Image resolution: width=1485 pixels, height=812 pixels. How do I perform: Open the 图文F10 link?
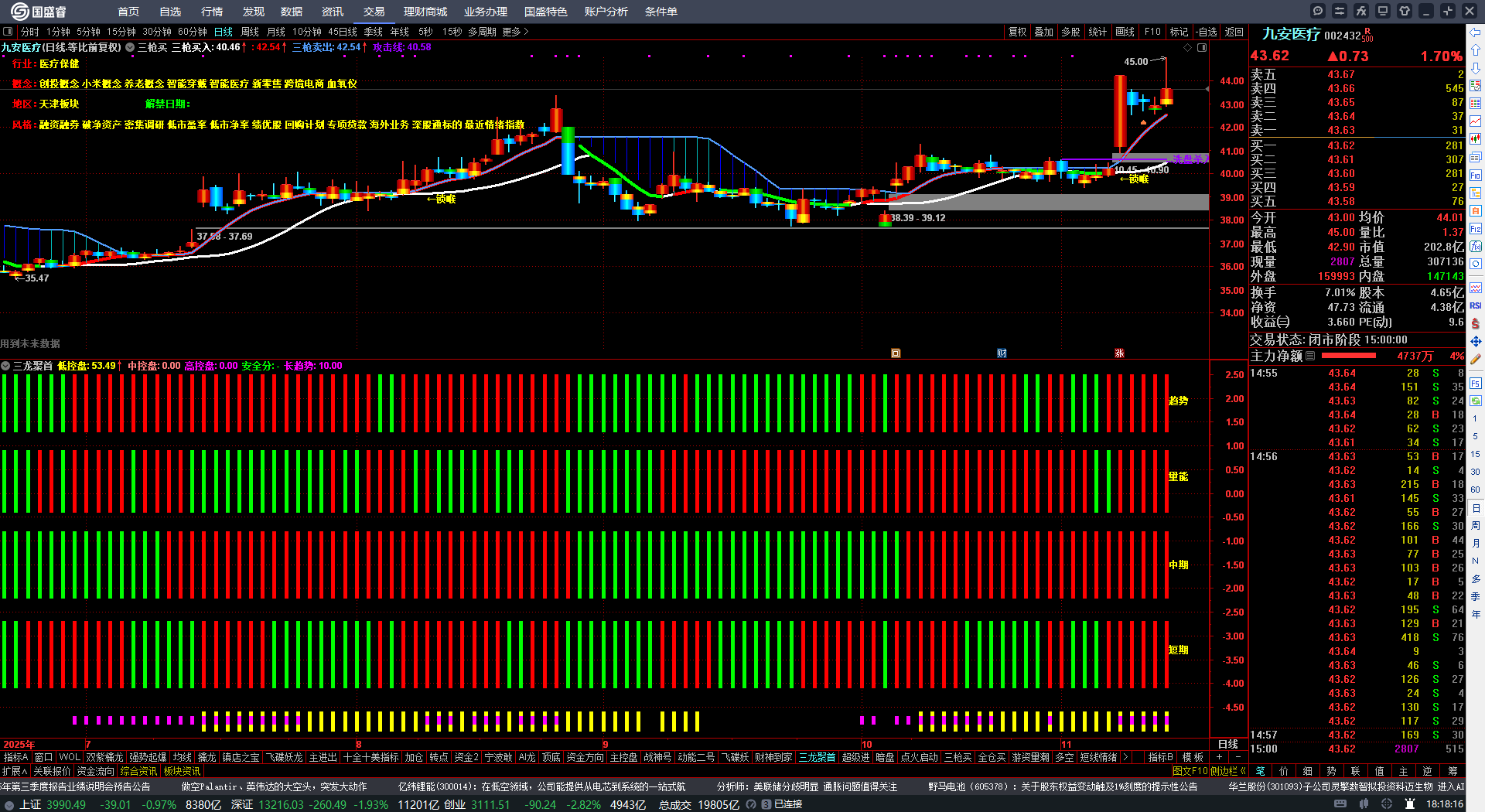tap(1190, 771)
